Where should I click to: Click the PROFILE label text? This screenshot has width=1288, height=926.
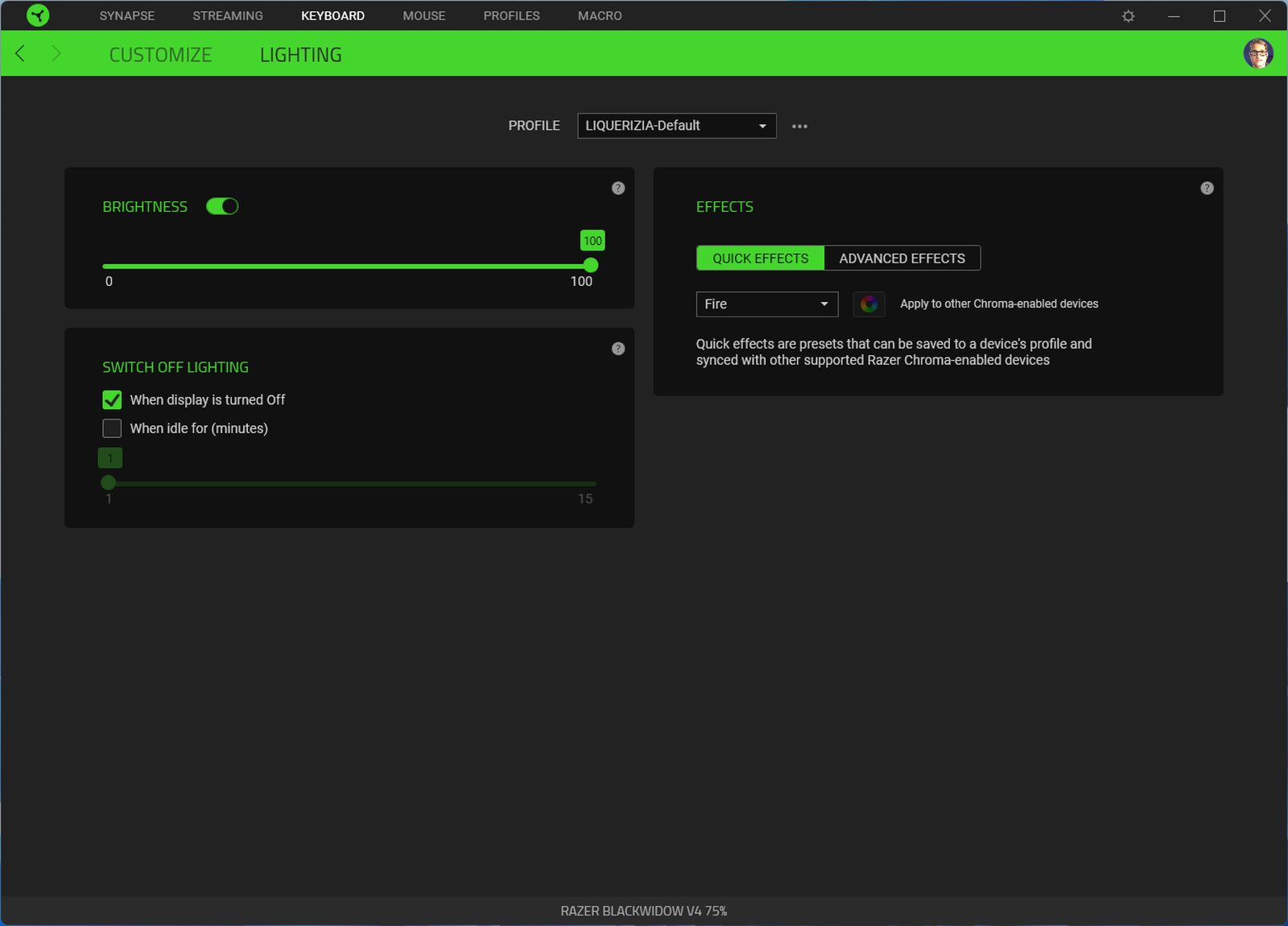(x=534, y=126)
